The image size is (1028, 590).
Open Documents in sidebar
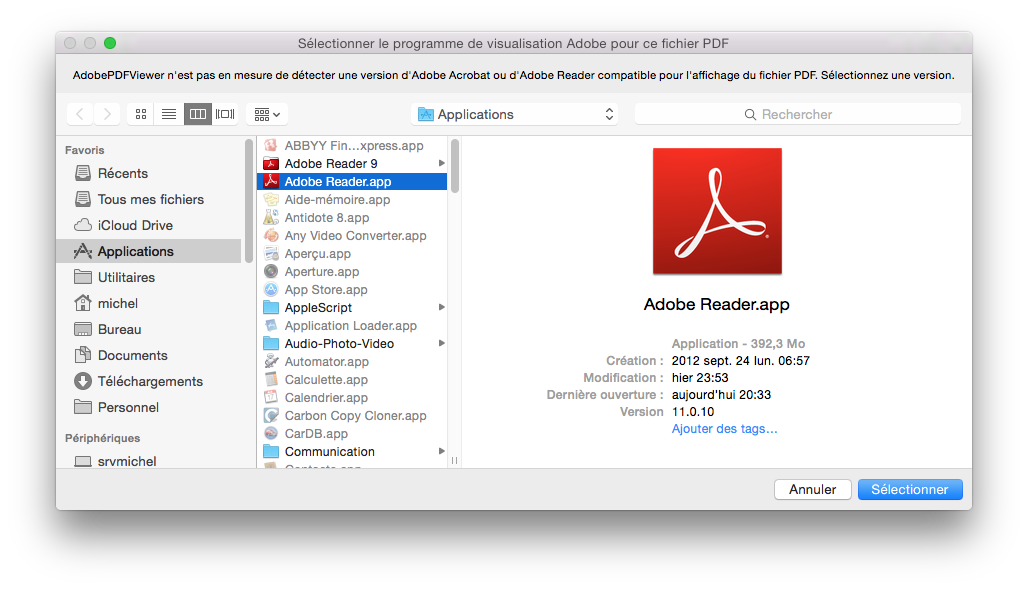coord(149,355)
